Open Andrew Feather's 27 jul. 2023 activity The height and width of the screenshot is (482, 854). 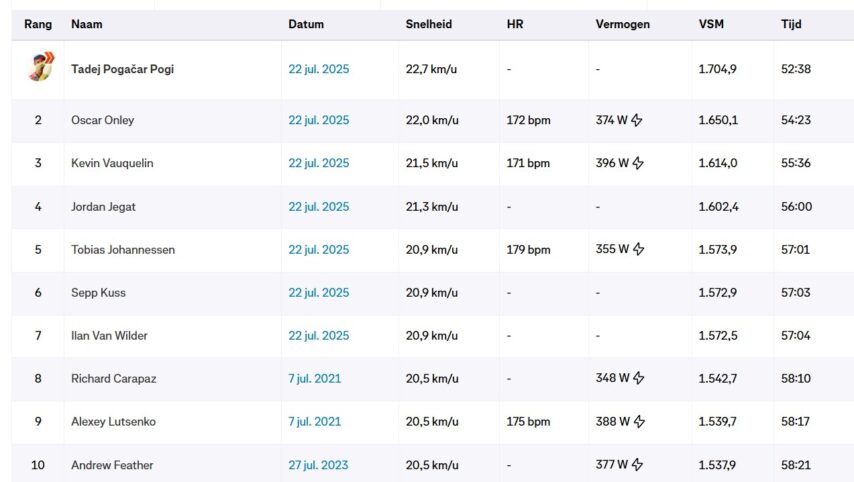click(319, 465)
